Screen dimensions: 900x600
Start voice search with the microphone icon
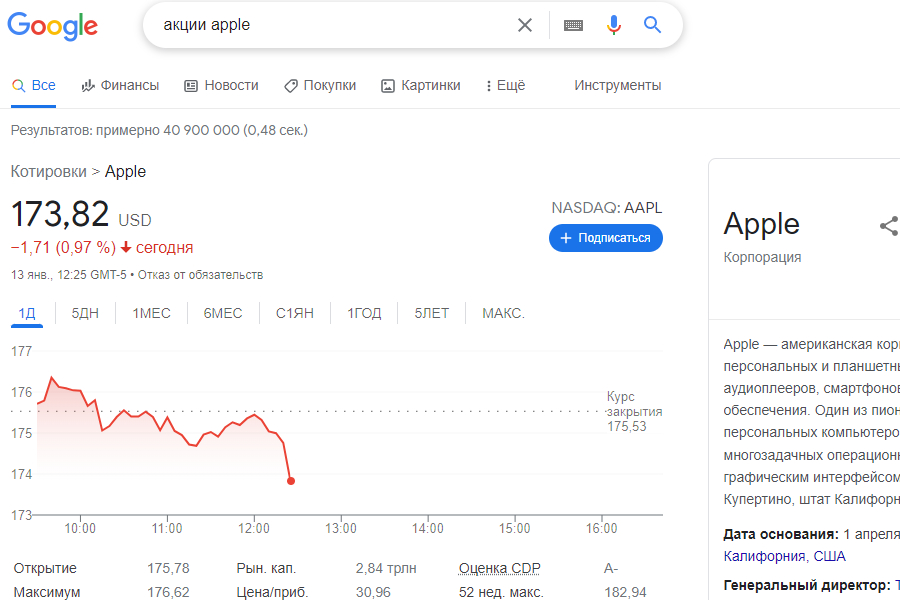(614, 25)
